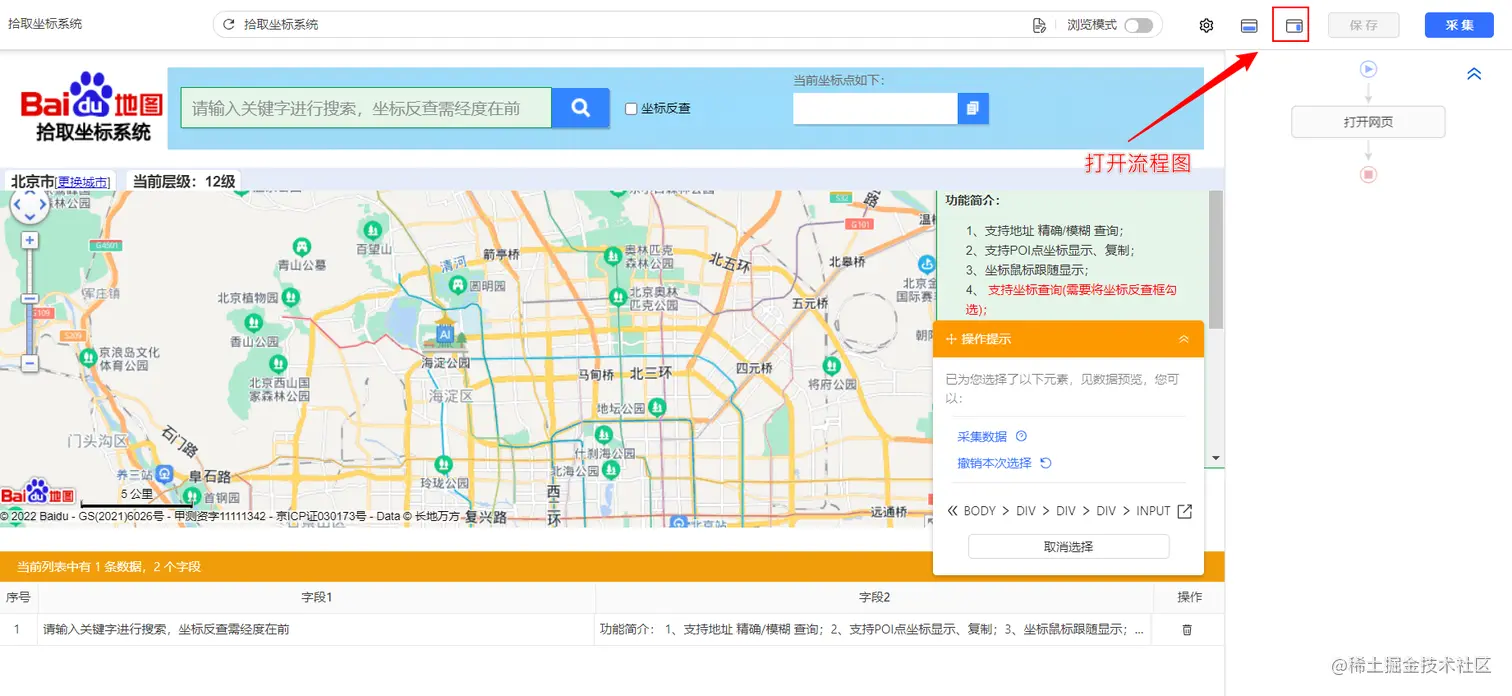The height and width of the screenshot is (696, 1512).
Task: Click the 将府公园 map marker
Action: 831,366
